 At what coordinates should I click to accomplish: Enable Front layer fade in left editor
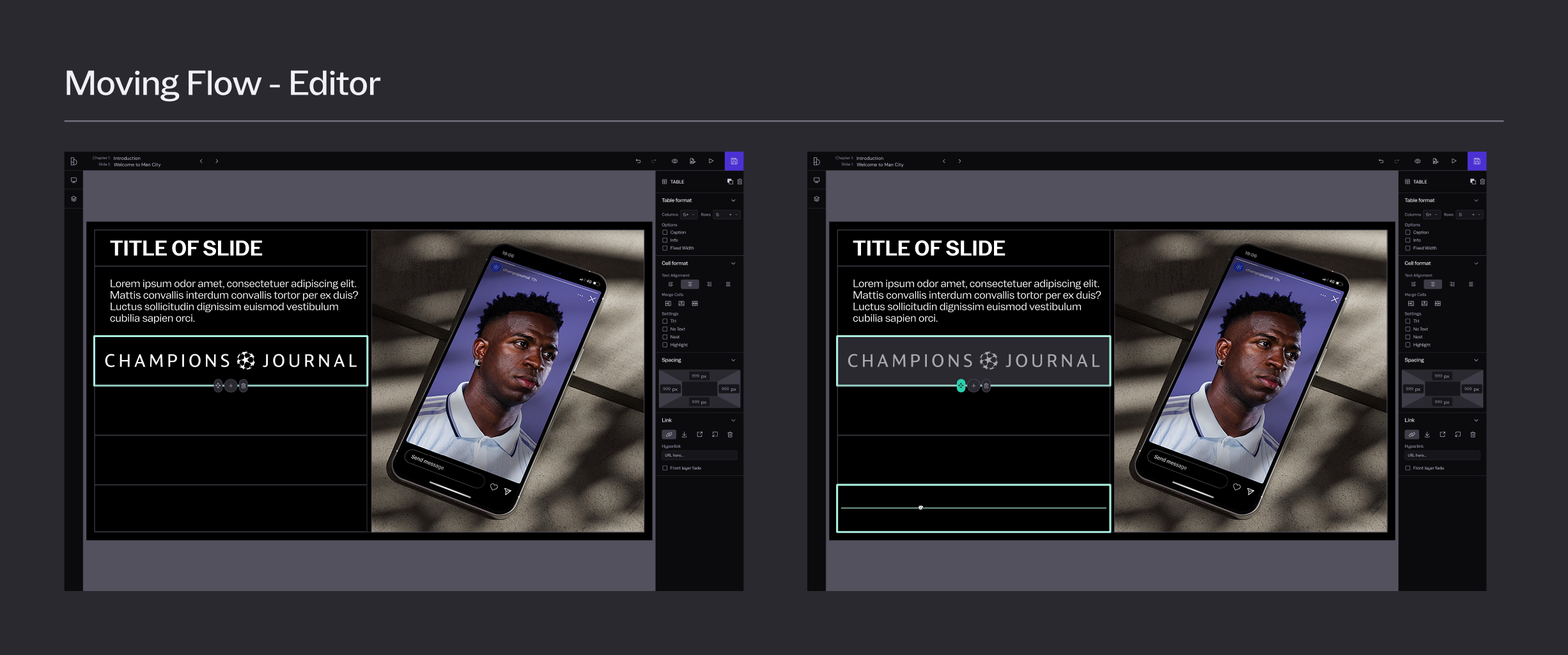pos(665,468)
